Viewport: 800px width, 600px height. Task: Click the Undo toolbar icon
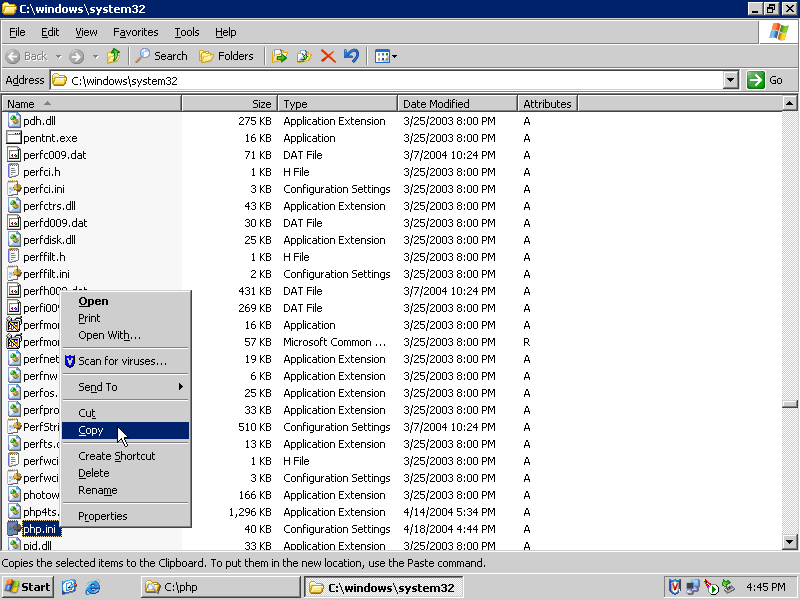(351, 56)
